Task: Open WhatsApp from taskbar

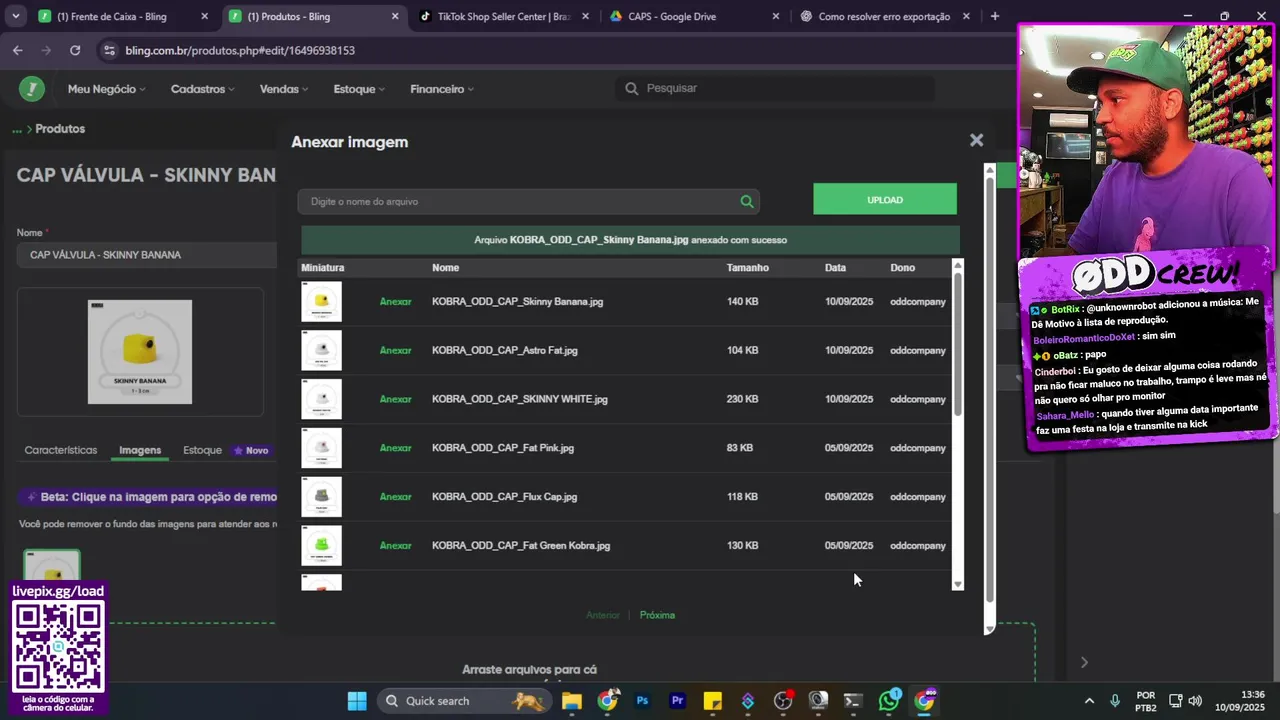Action: [x=889, y=701]
